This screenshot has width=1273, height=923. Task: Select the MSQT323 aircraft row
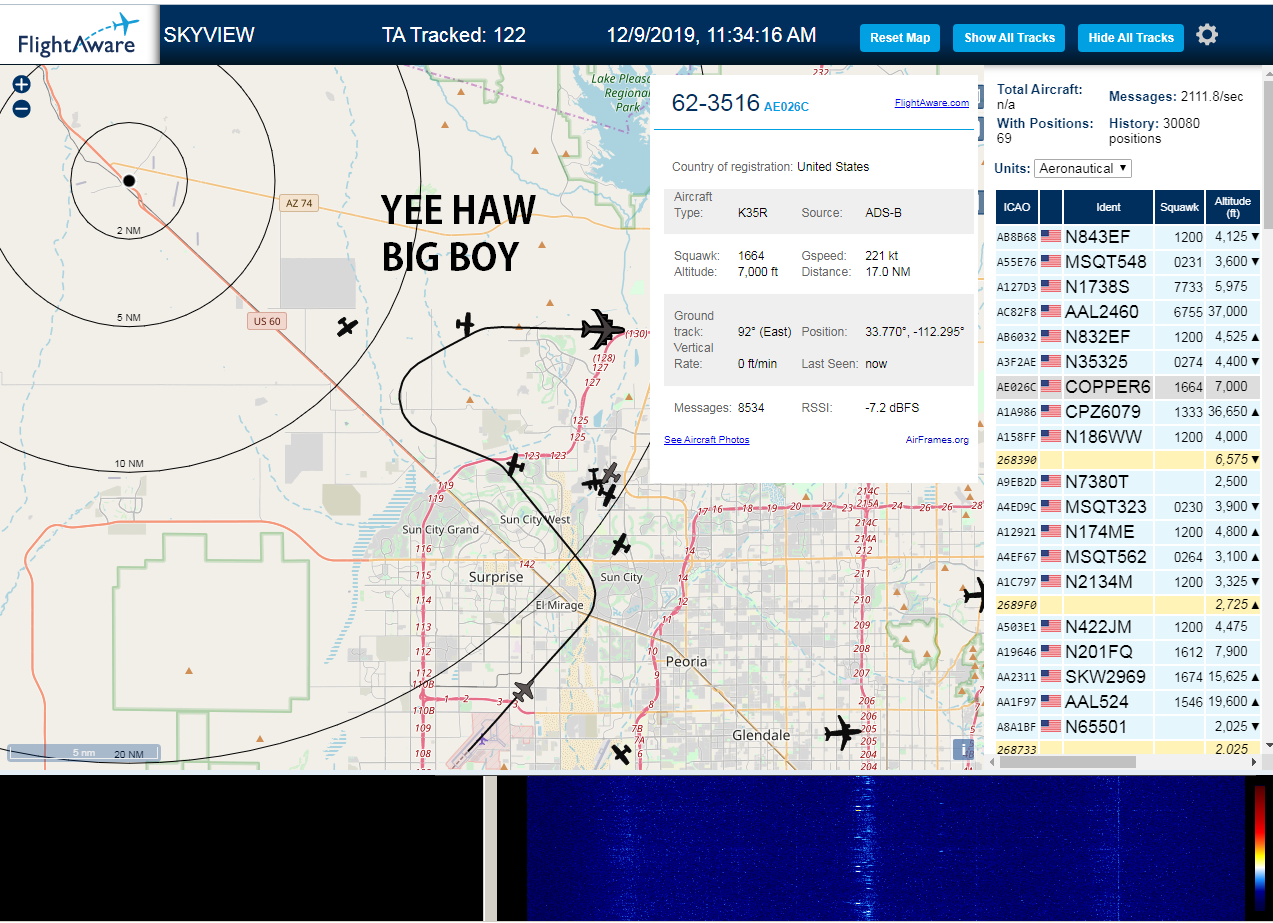1128,507
